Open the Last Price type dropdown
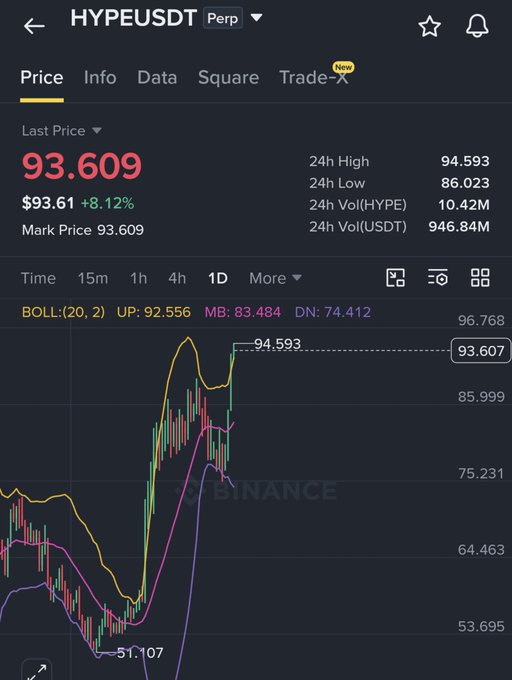Viewport: 512px width, 680px height. pos(97,130)
